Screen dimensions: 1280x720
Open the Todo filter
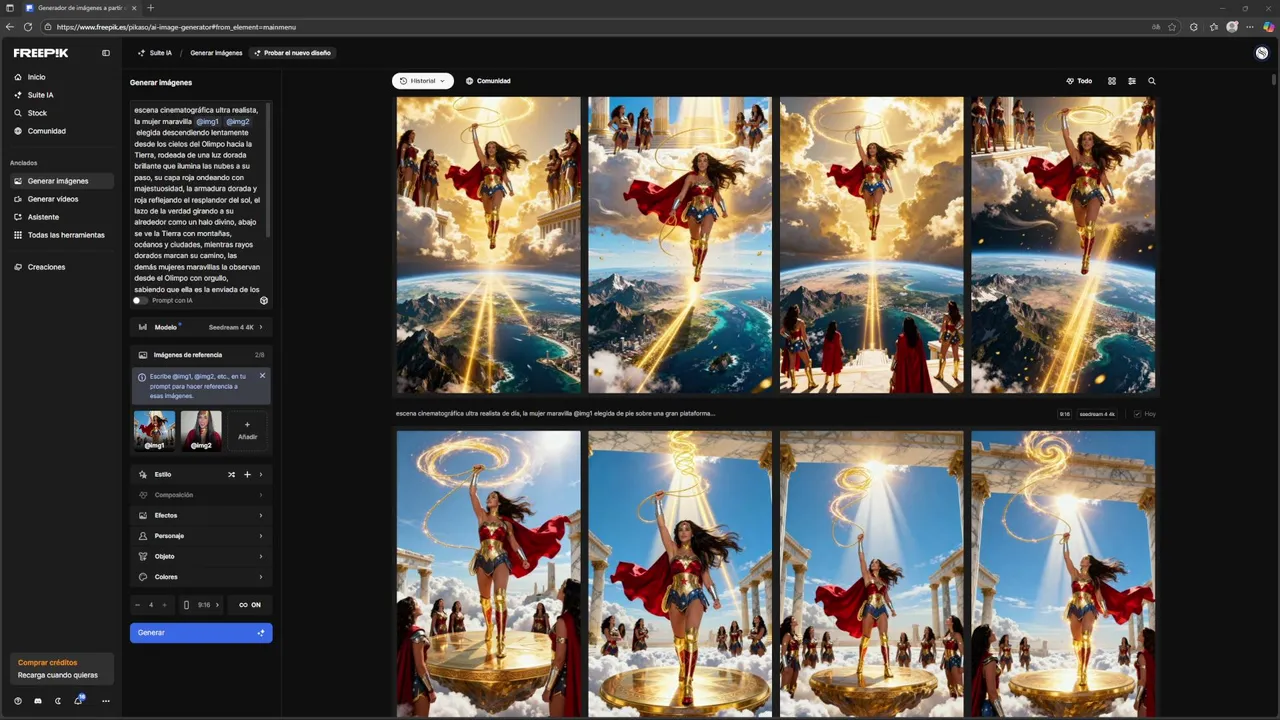coord(1079,81)
